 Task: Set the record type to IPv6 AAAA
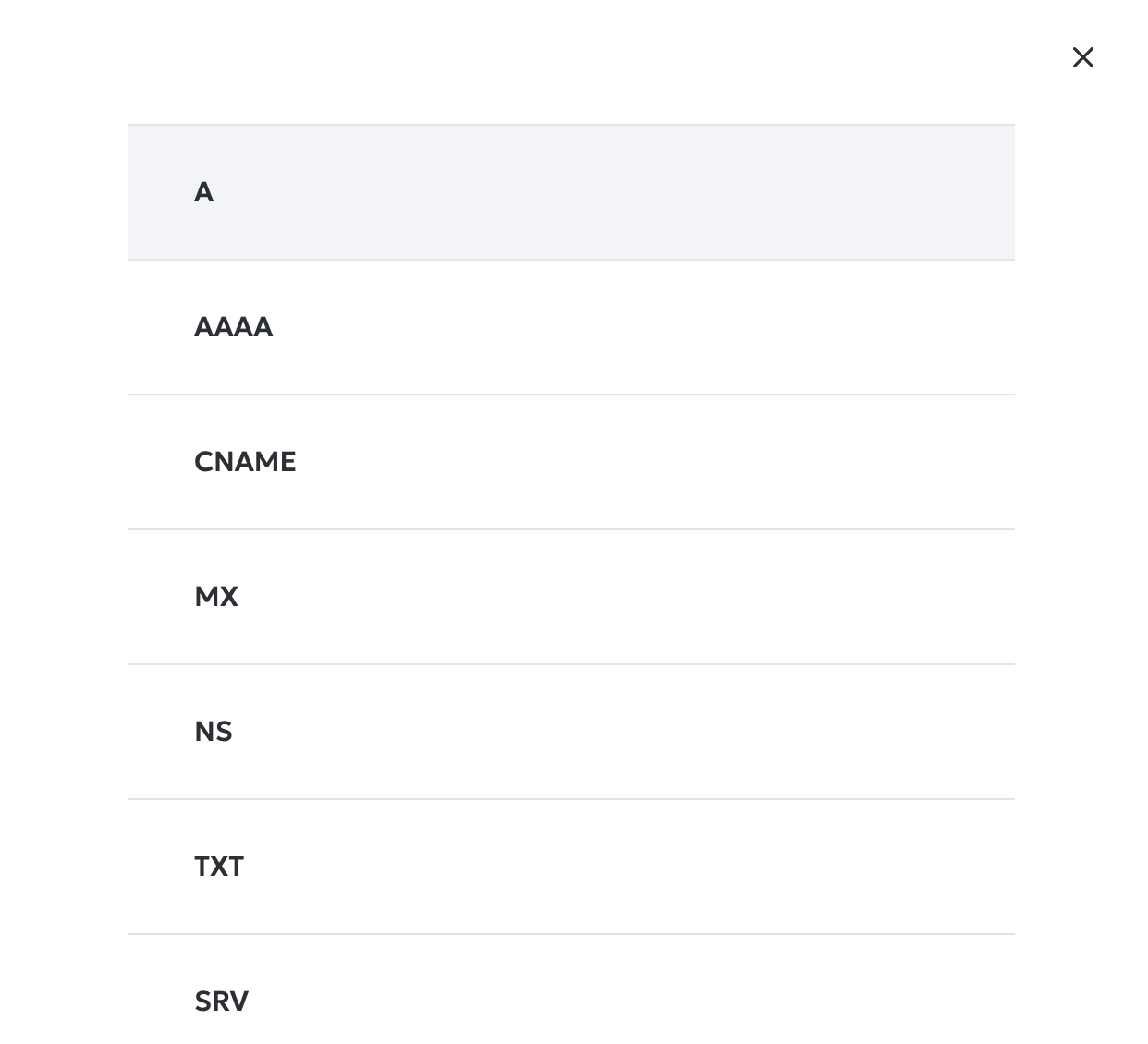[x=571, y=327]
